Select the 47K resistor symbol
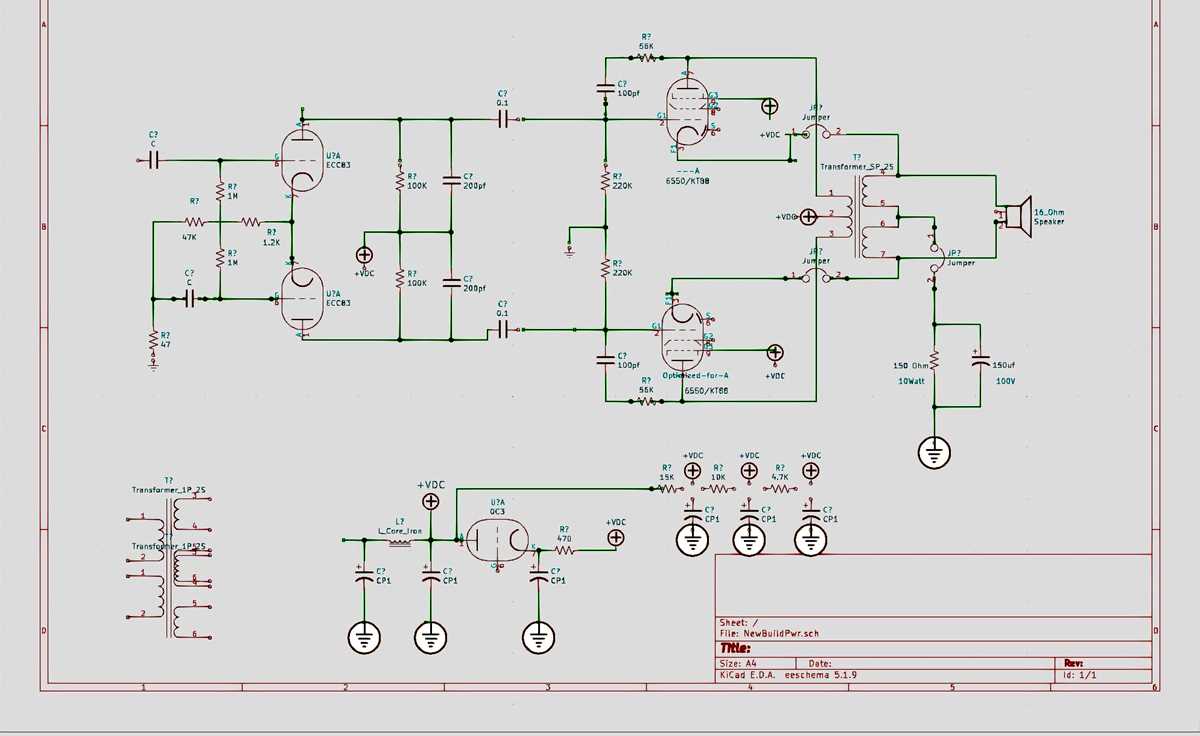1200x736 pixels. click(193, 222)
